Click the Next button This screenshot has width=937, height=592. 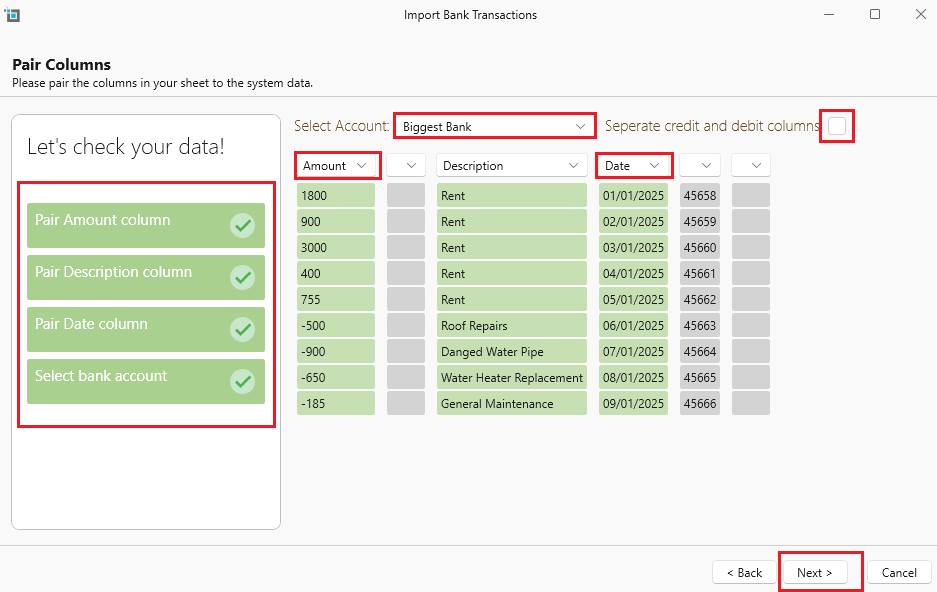point(814,573)
